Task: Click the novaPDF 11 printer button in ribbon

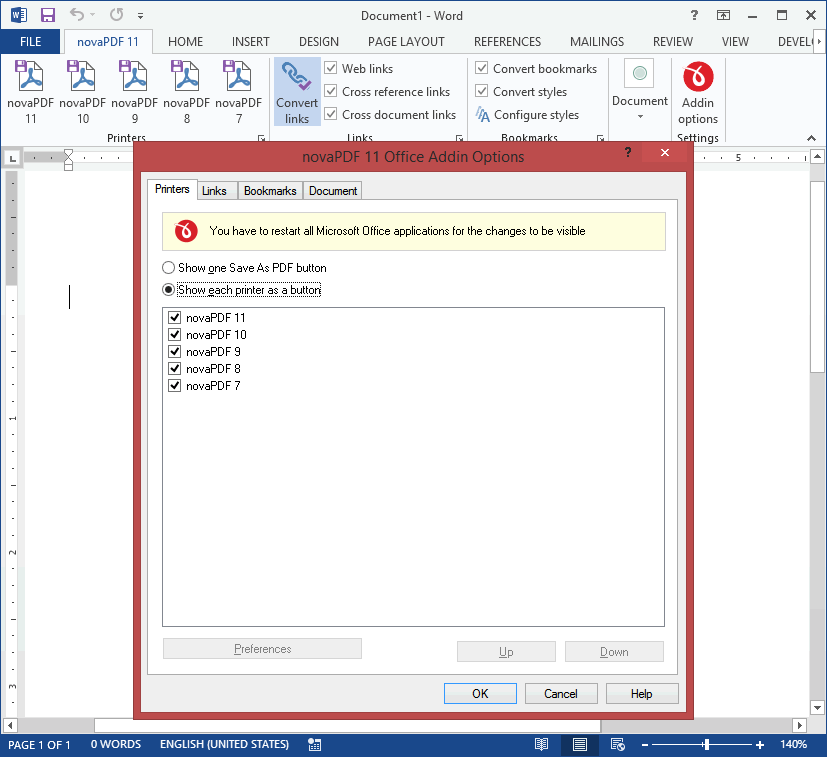Action: click(31, 92)
